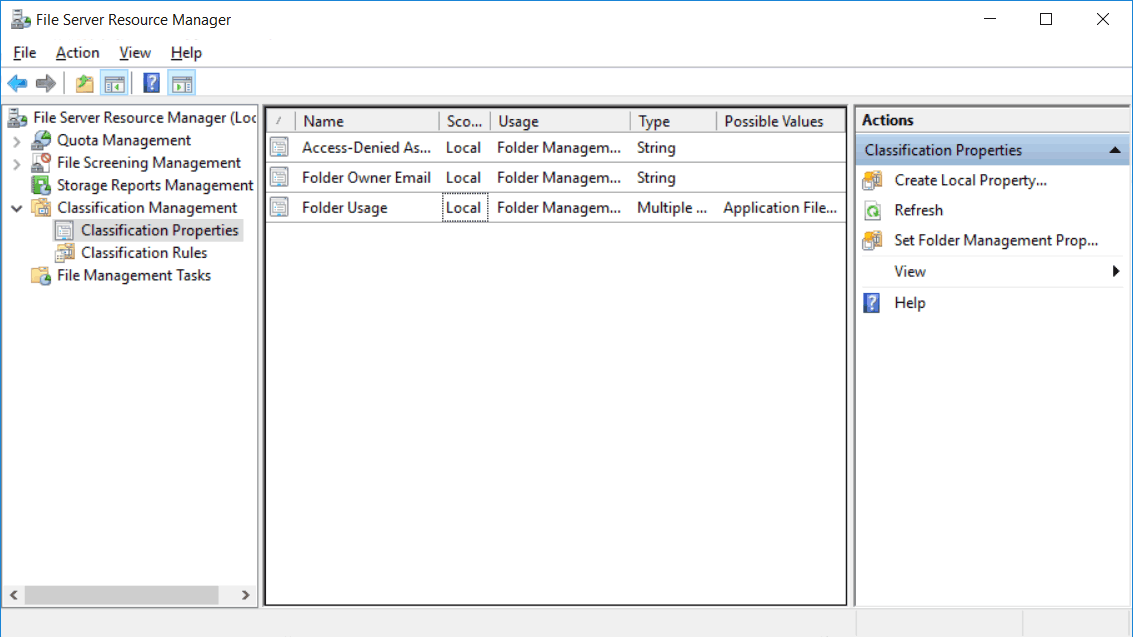This screenshot has width=1133, height=637.
Task: Click the Storage Reports Management tree icon
Action: tap(41, 185)
